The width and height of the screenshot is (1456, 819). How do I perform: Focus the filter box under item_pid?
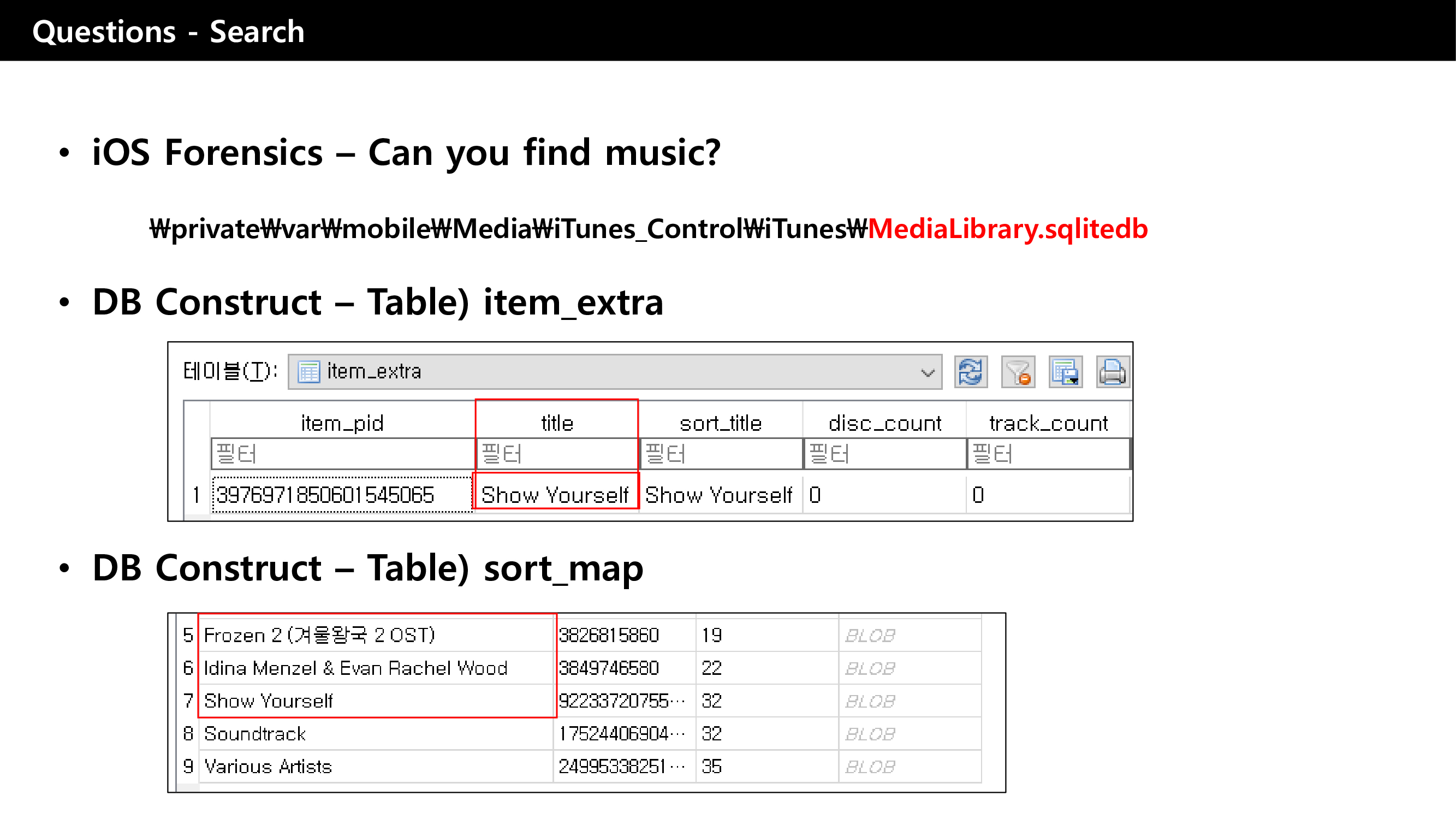342,454
